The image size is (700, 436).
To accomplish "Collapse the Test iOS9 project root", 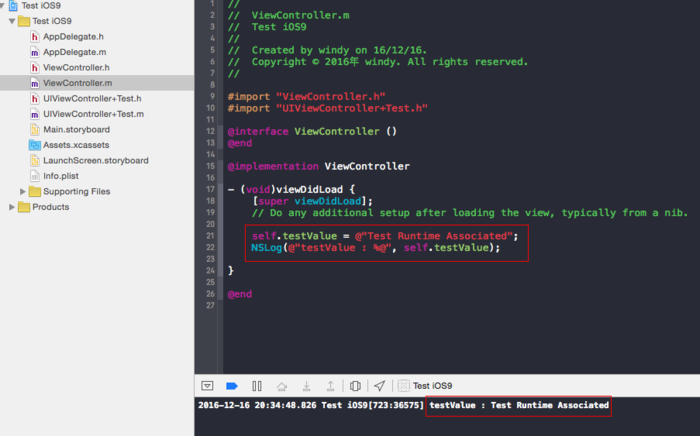I will click(x=4, y=5).
